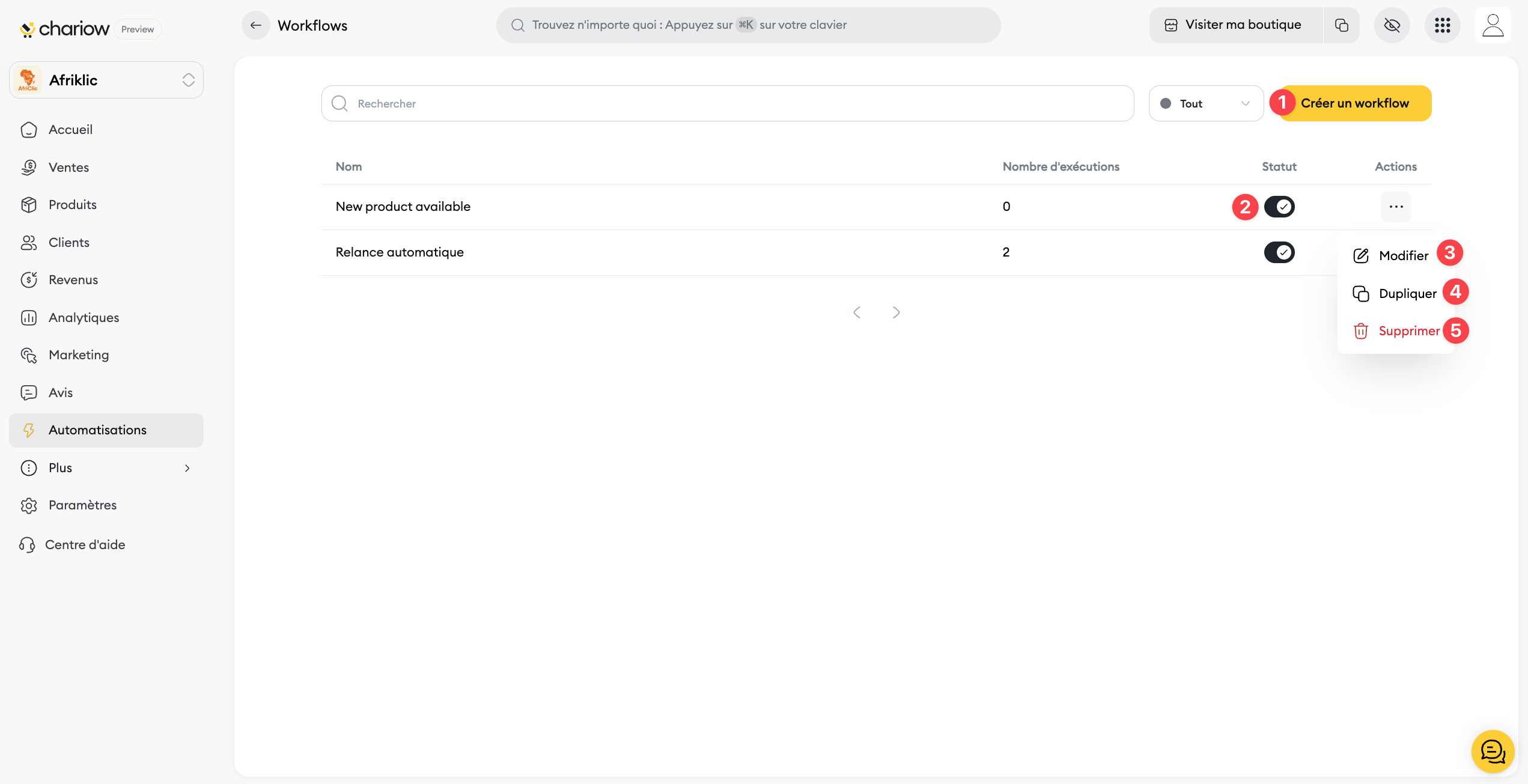Screen dimensions: 1528x784
Task: Open the Analytiques sidebar item
Action: 84,317
